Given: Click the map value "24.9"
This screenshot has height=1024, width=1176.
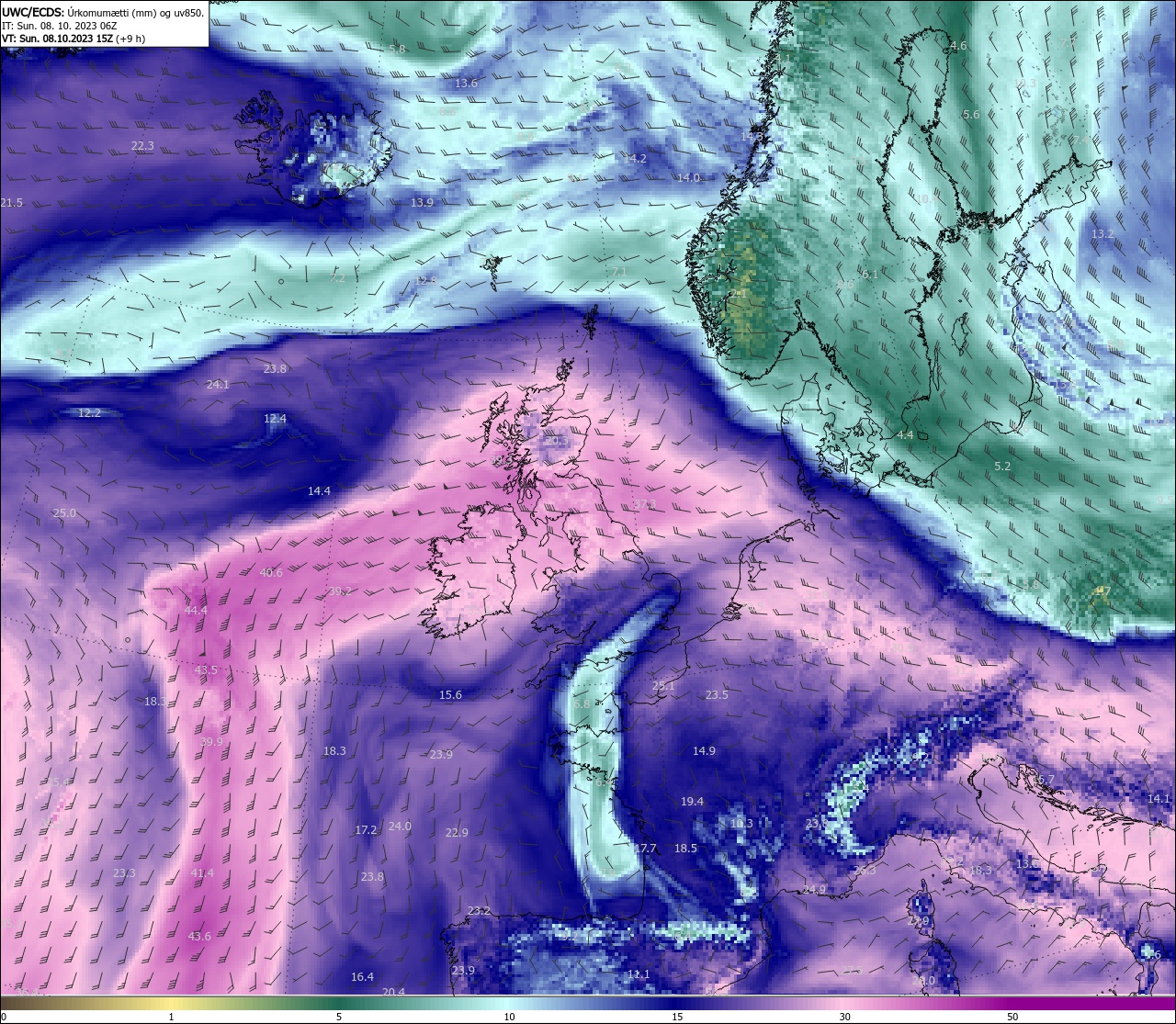Looking at the screenshot, I should point(814,890).
